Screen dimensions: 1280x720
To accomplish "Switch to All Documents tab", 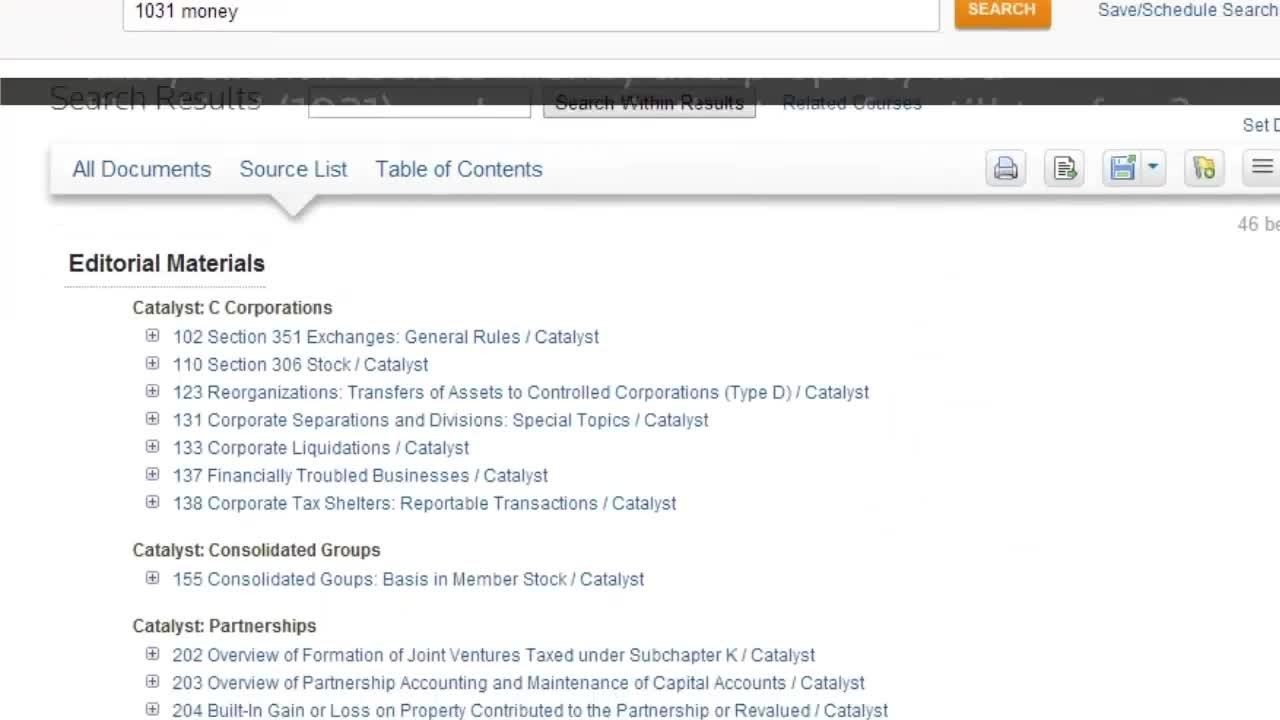I will 141,169.
